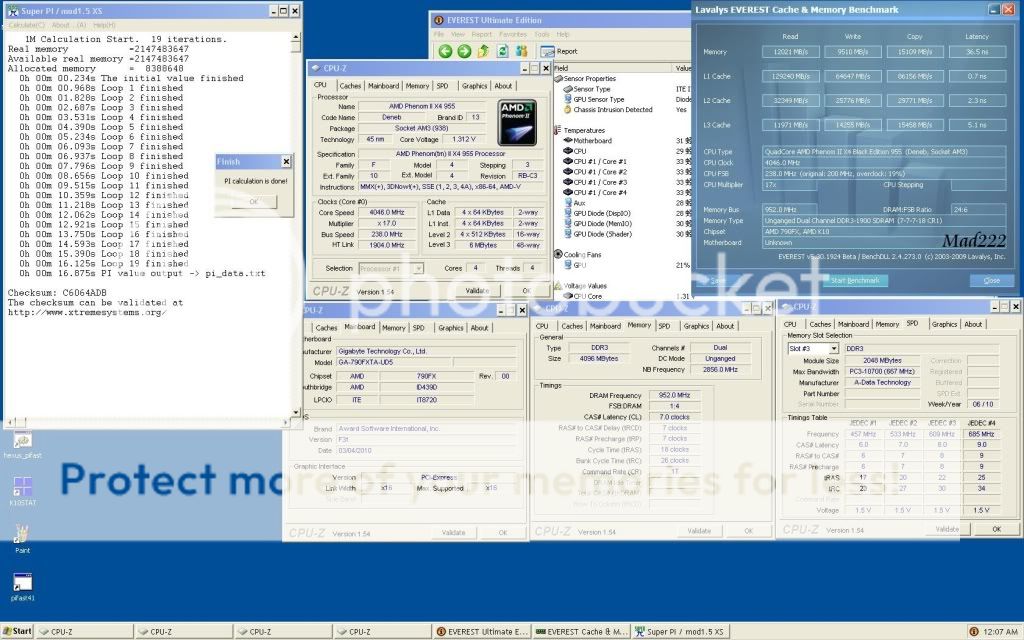Bring up Super PI from the taskbar
This screenshot has height=640, width=1024.
(680, 632)
